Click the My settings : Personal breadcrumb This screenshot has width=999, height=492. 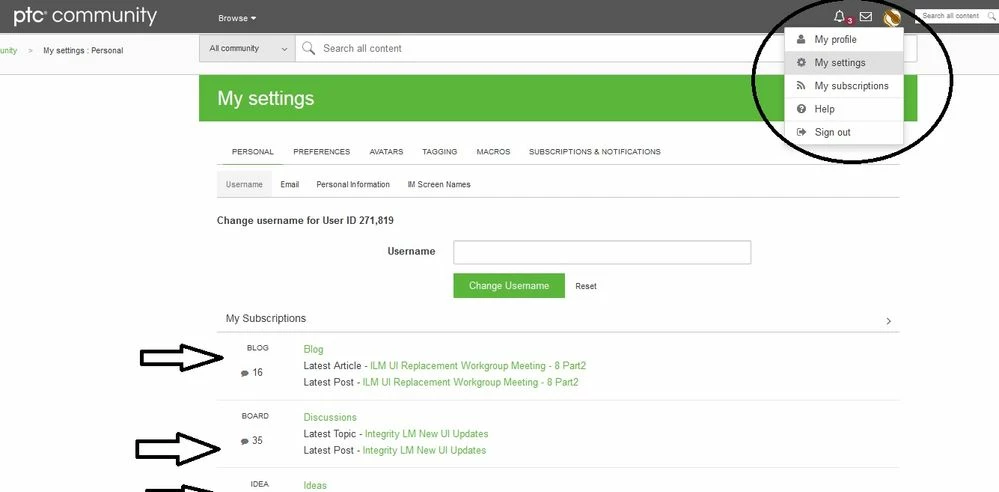pyautogui.click(x=83, y=50)
